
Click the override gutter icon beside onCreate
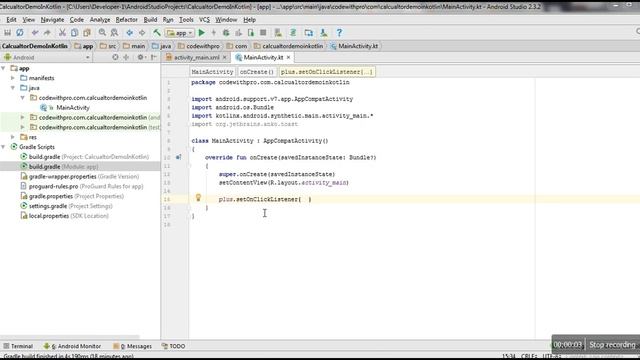tap(178, 157)
